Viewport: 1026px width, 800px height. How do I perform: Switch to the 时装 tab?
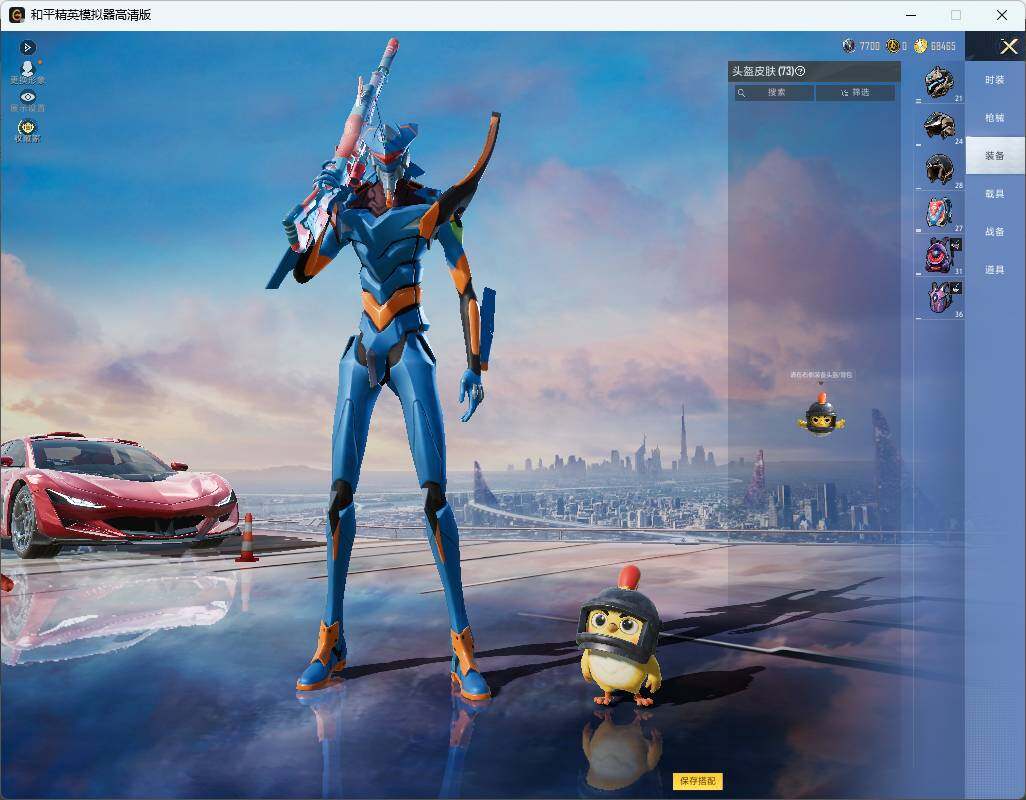pos(995,80)
